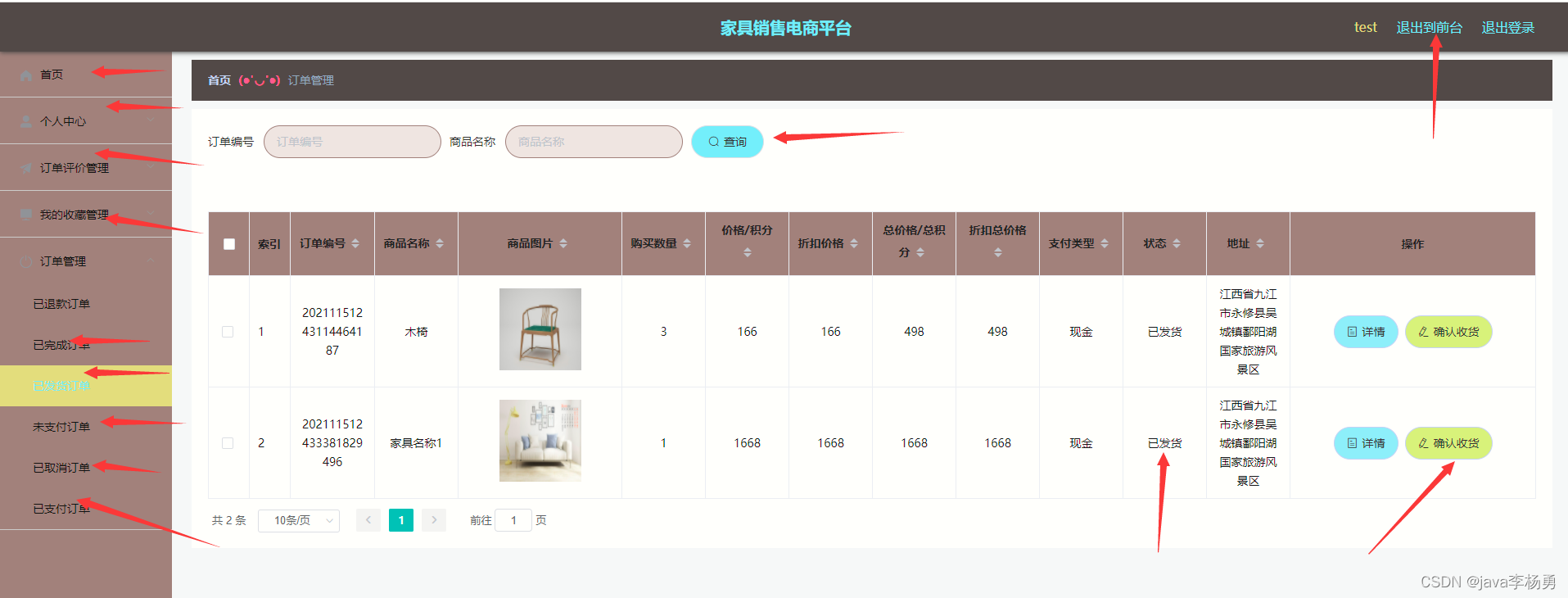Sort table by 订单编号 column arrows

[355, 243]
